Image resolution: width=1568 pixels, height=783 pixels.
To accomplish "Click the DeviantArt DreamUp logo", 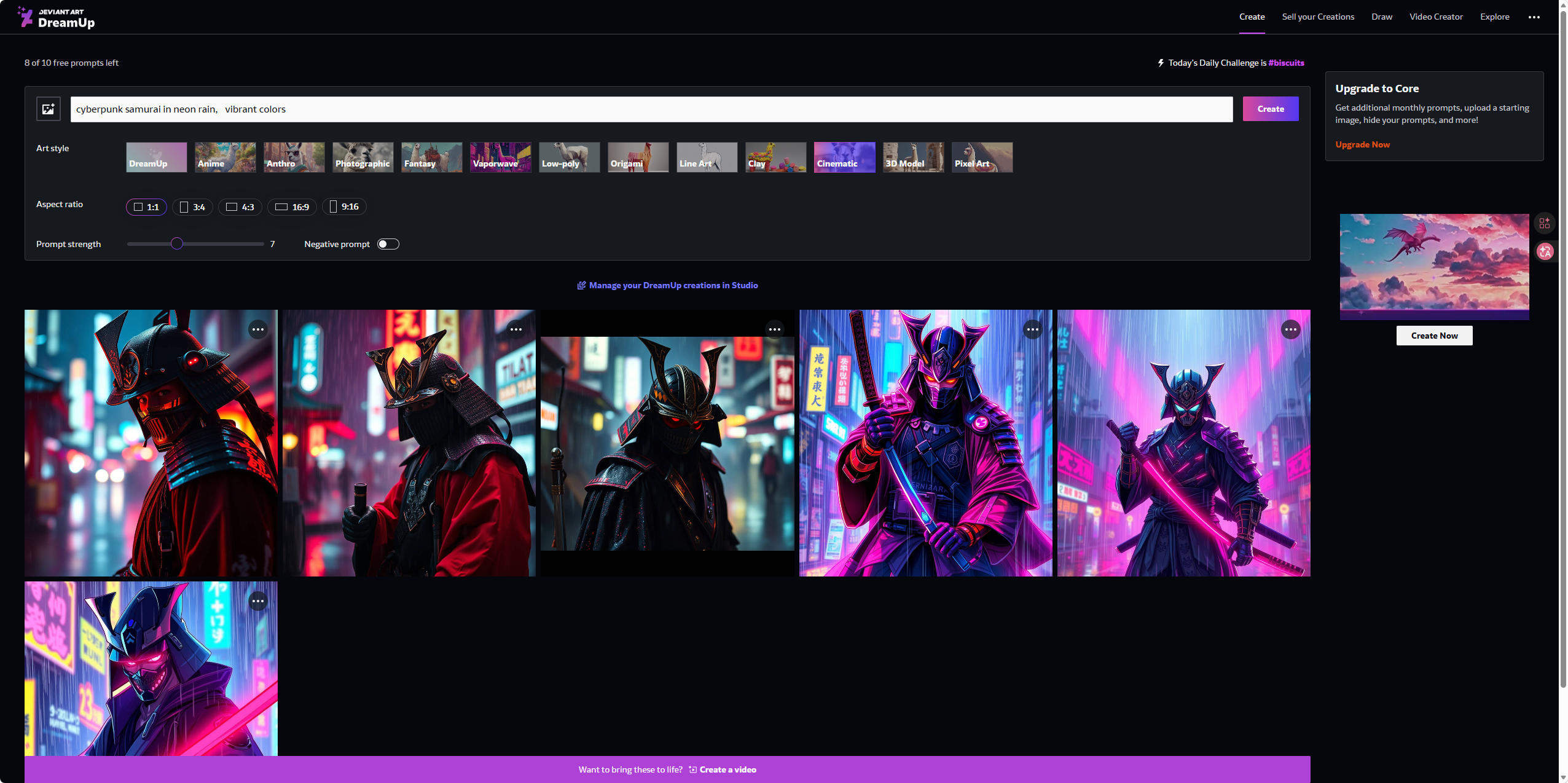I will 56,17.
